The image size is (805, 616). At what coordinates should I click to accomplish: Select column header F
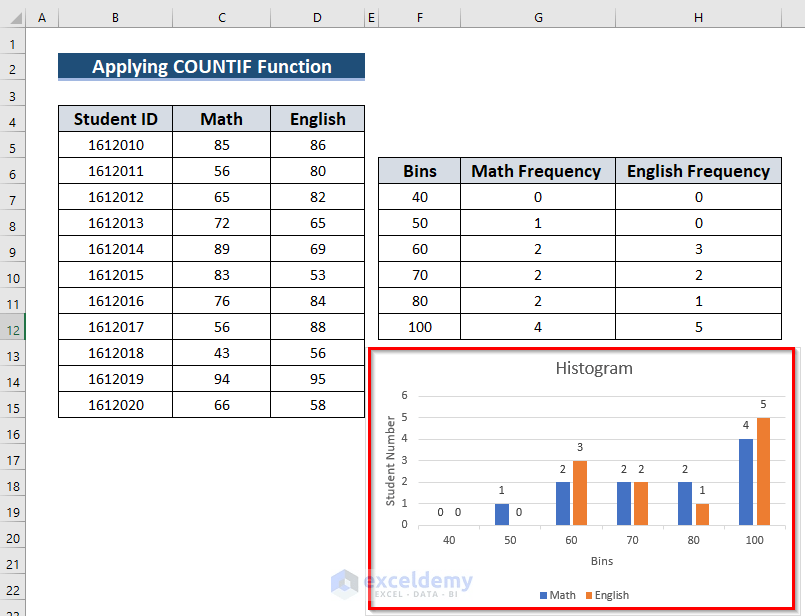tap(420, 18)
